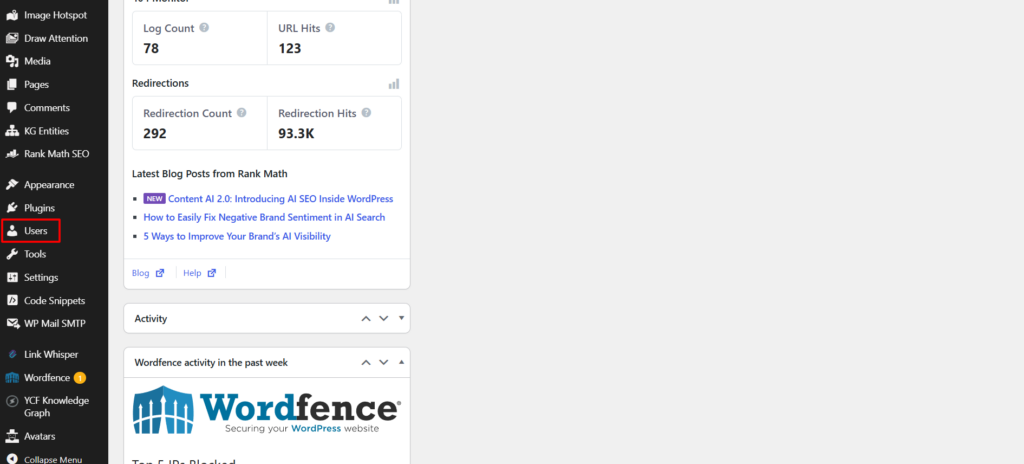Click the Wordfence notification badge
The width and height of the screenshot is (1024, 464).
point(80,378)
